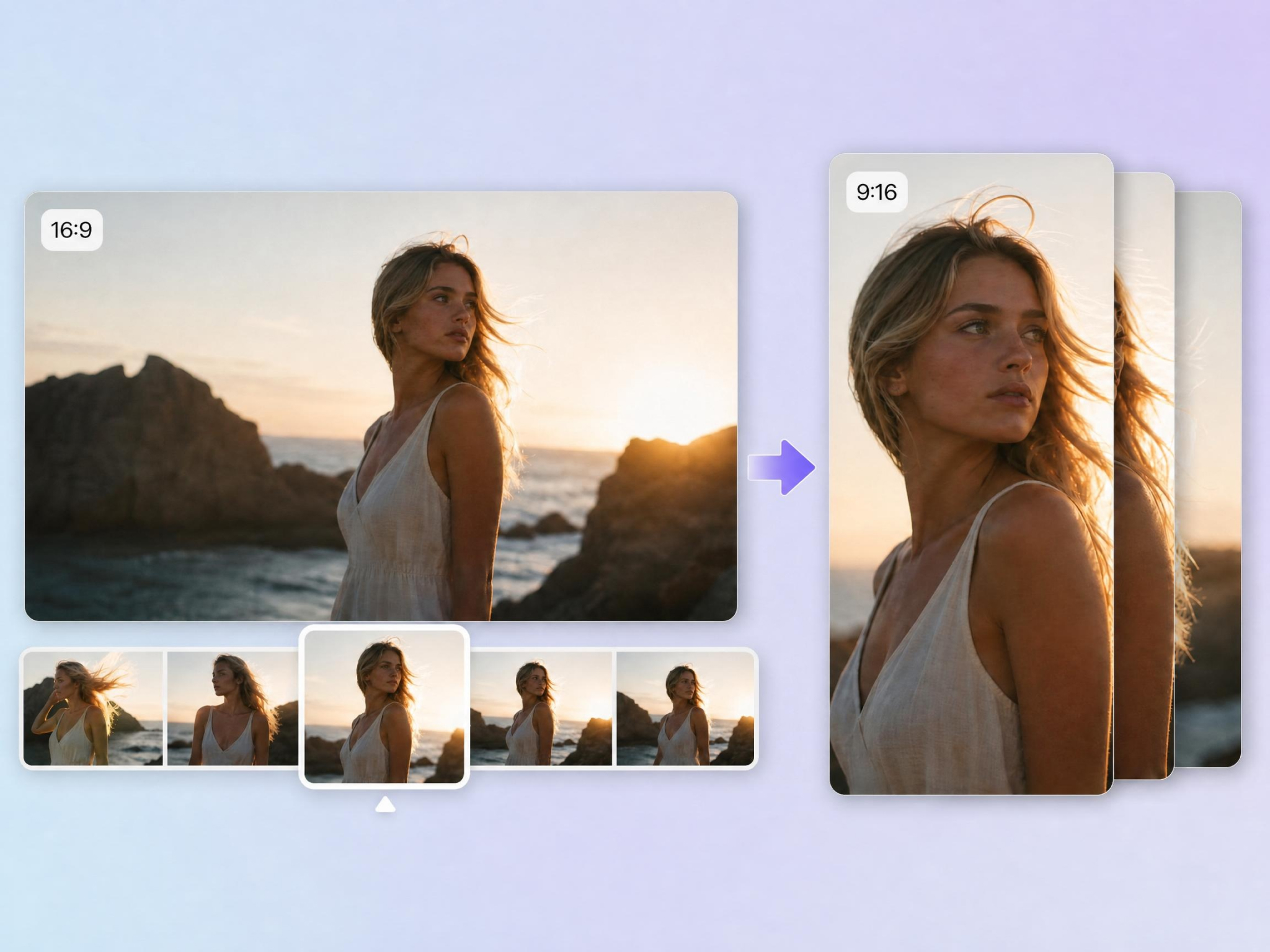The height and width of the screenshot is (952, 1270).
Task: Open the front 9:16 portrait result card
Action: point(971,474)
